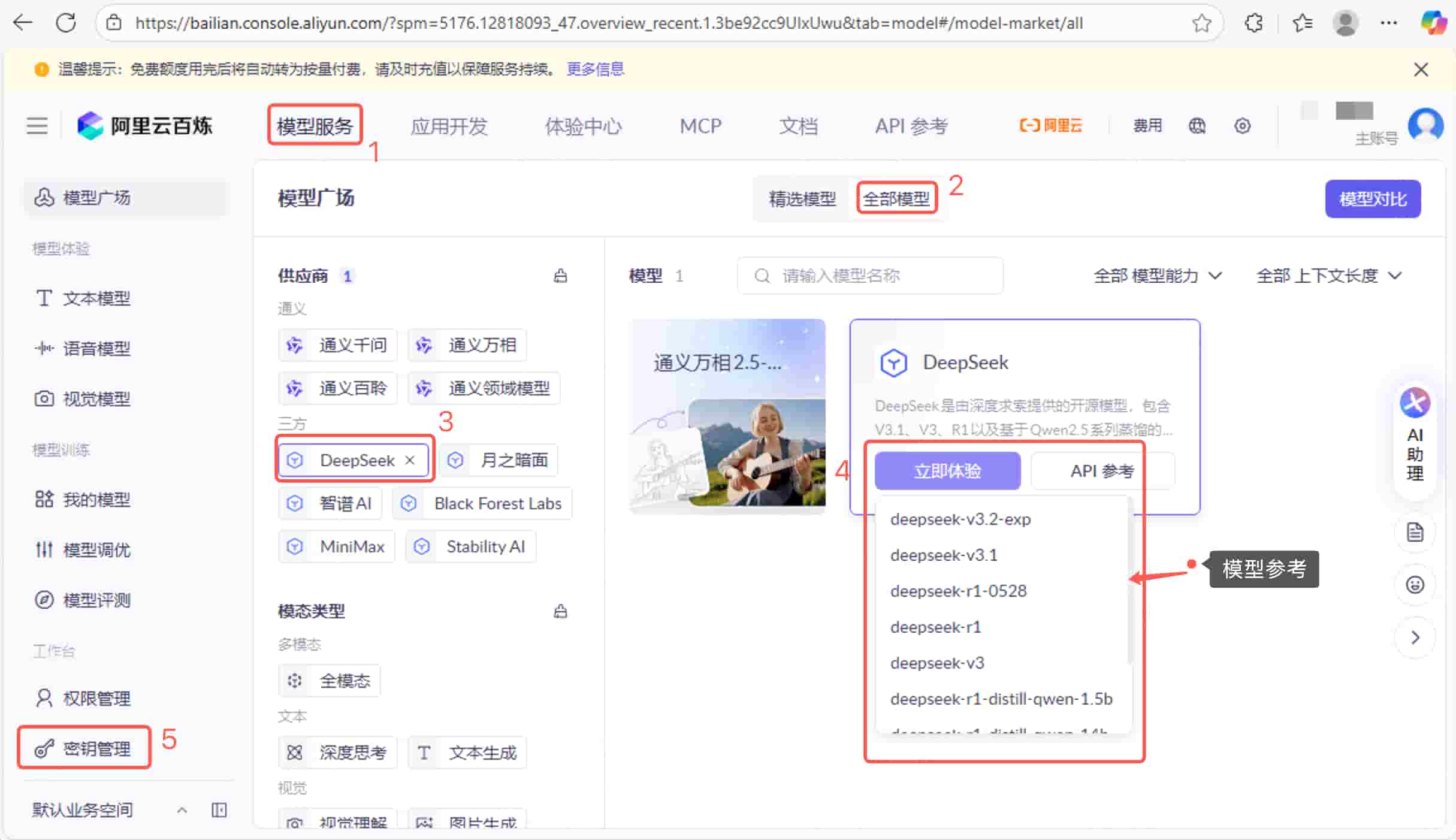Clear supplier filters with the eraser icon
The width and height of the screenshot is (1456, 840).
(560, 276)
